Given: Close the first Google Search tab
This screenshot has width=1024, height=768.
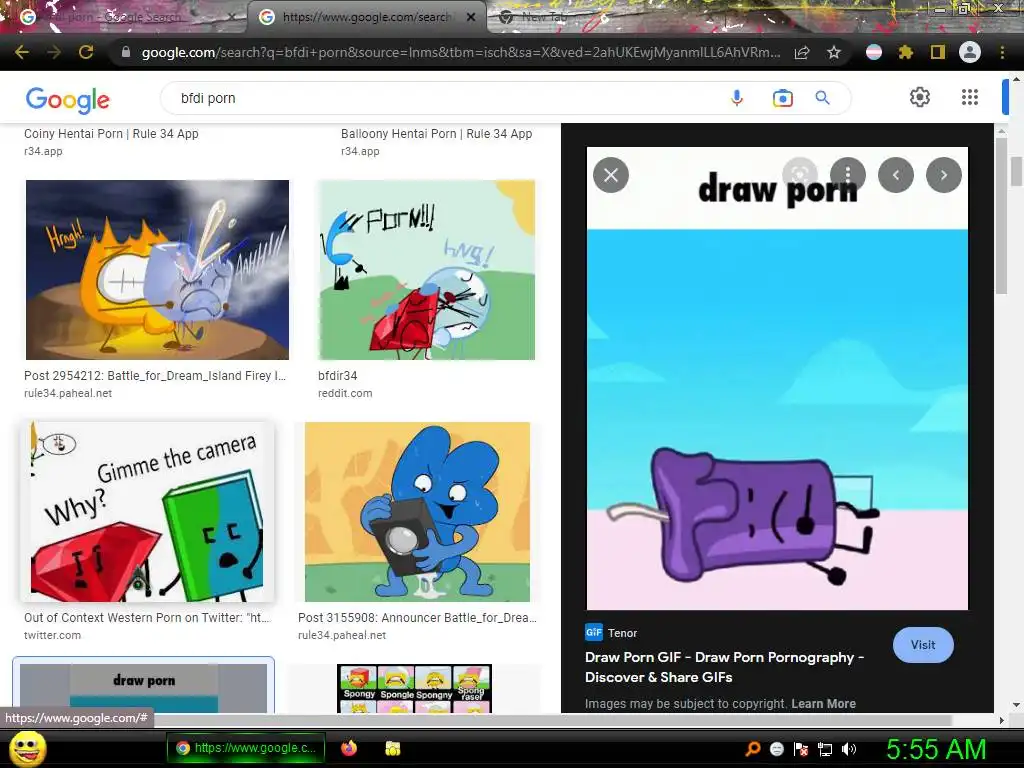Looking at the screenshot, I should [x=232, y=18].
